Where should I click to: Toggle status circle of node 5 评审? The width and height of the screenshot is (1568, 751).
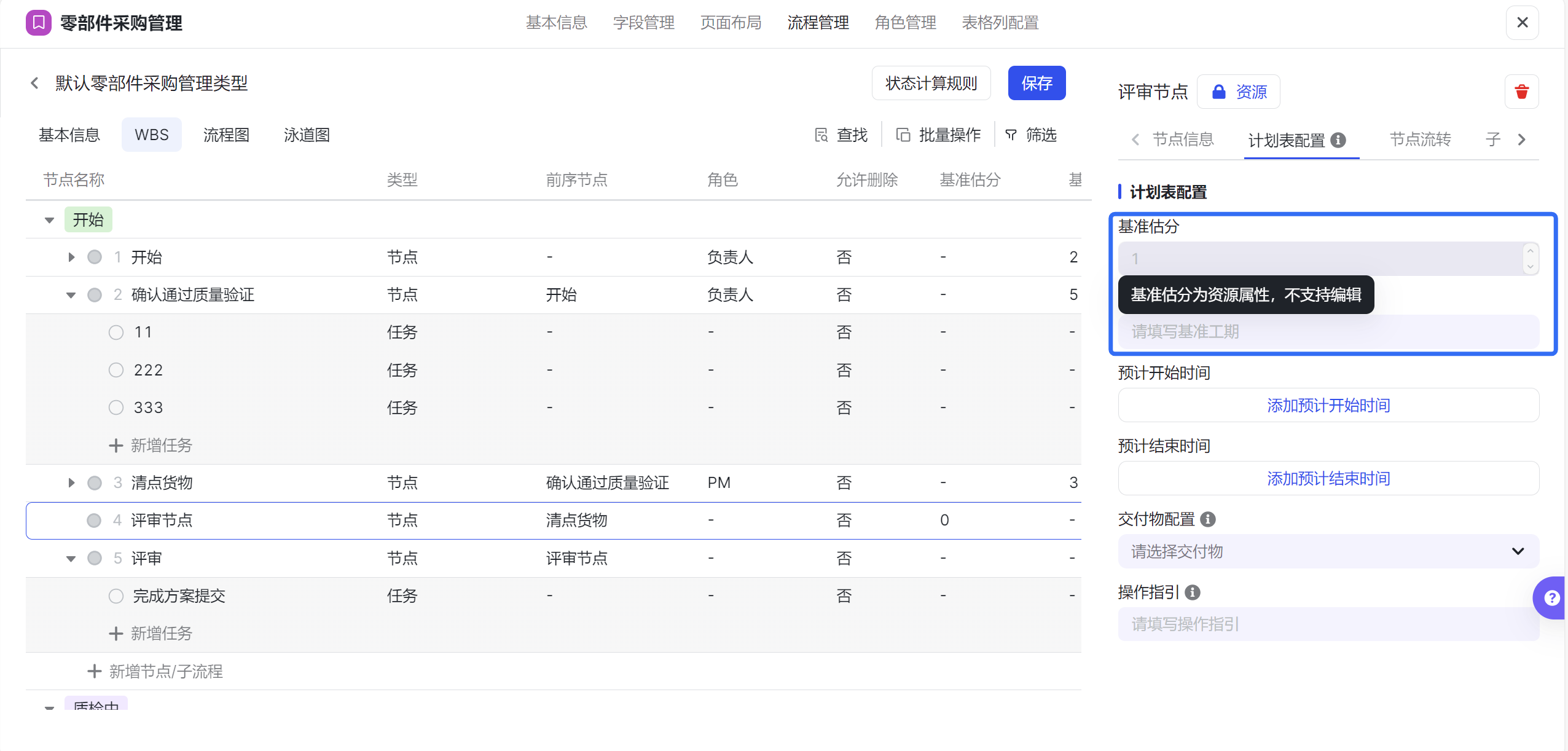pos(95,558)
